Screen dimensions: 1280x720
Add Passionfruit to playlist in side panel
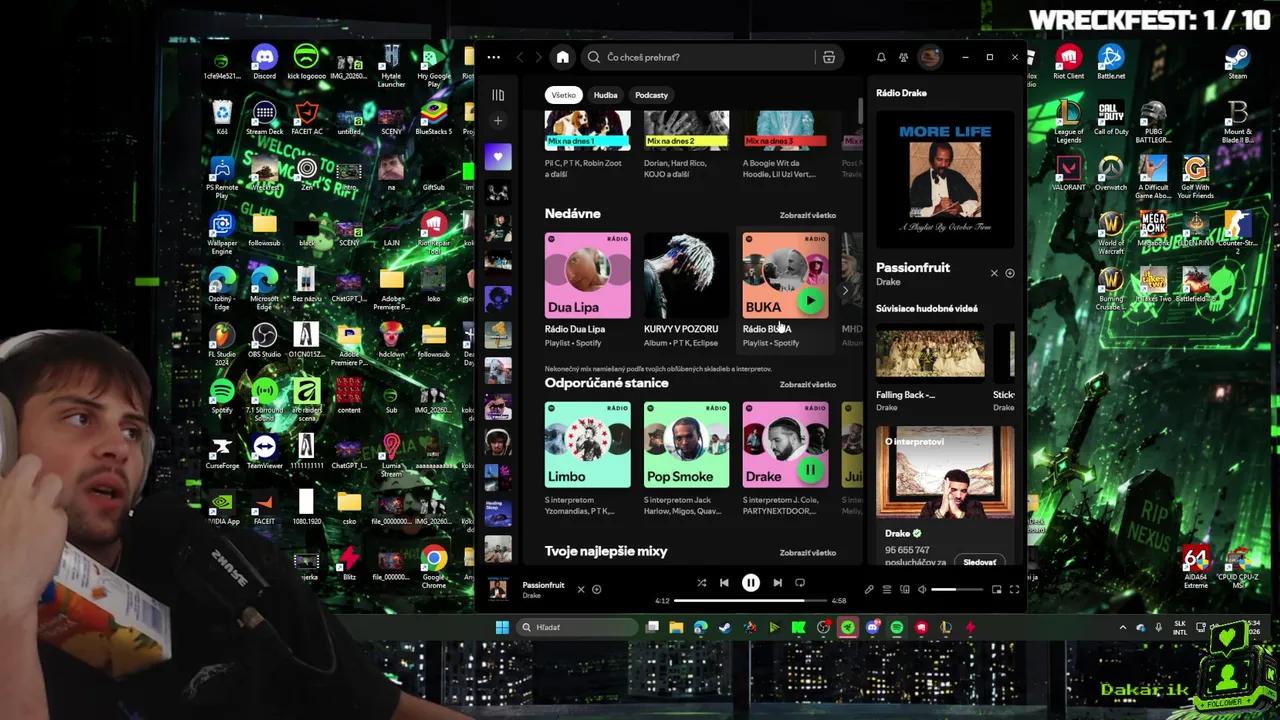(x=1010, y=273)
